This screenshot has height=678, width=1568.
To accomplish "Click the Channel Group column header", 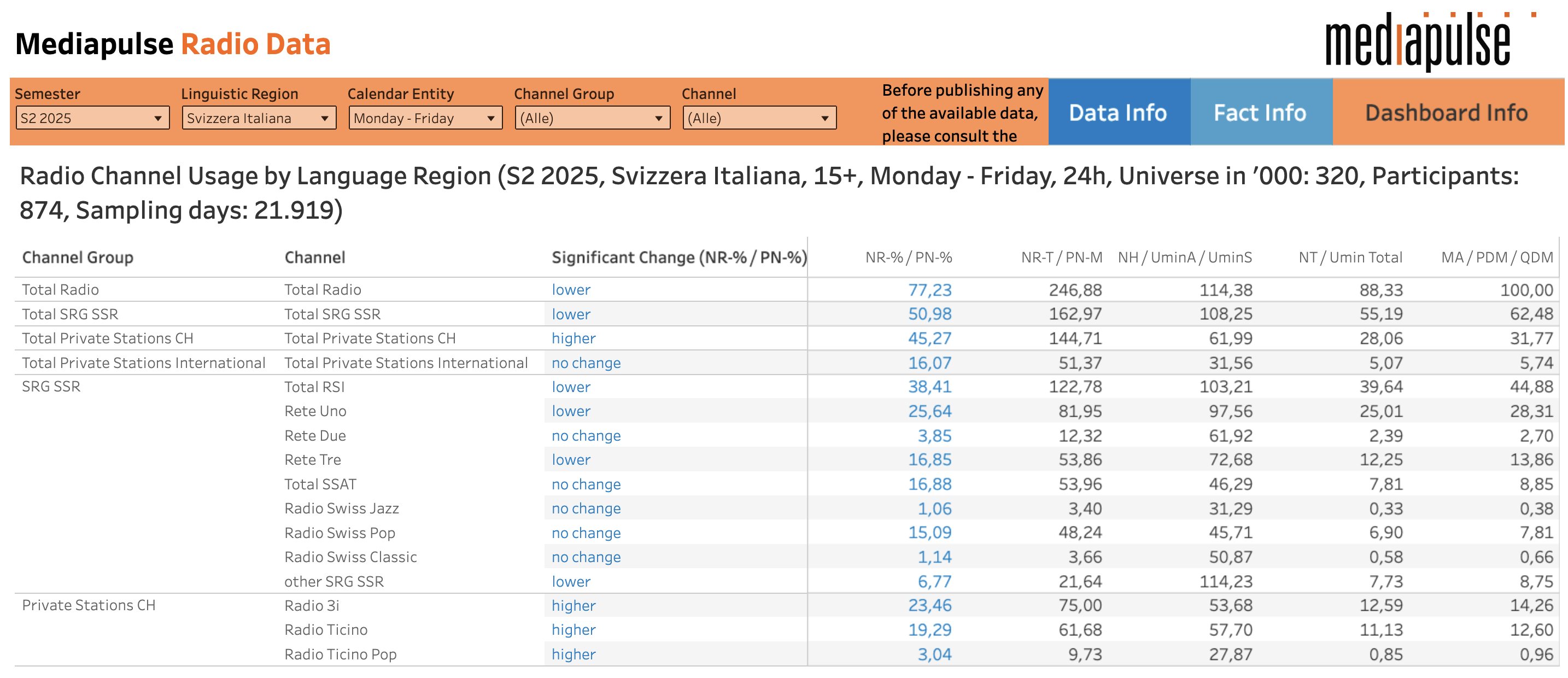I will pyautogui.click(x=77, y=258).
